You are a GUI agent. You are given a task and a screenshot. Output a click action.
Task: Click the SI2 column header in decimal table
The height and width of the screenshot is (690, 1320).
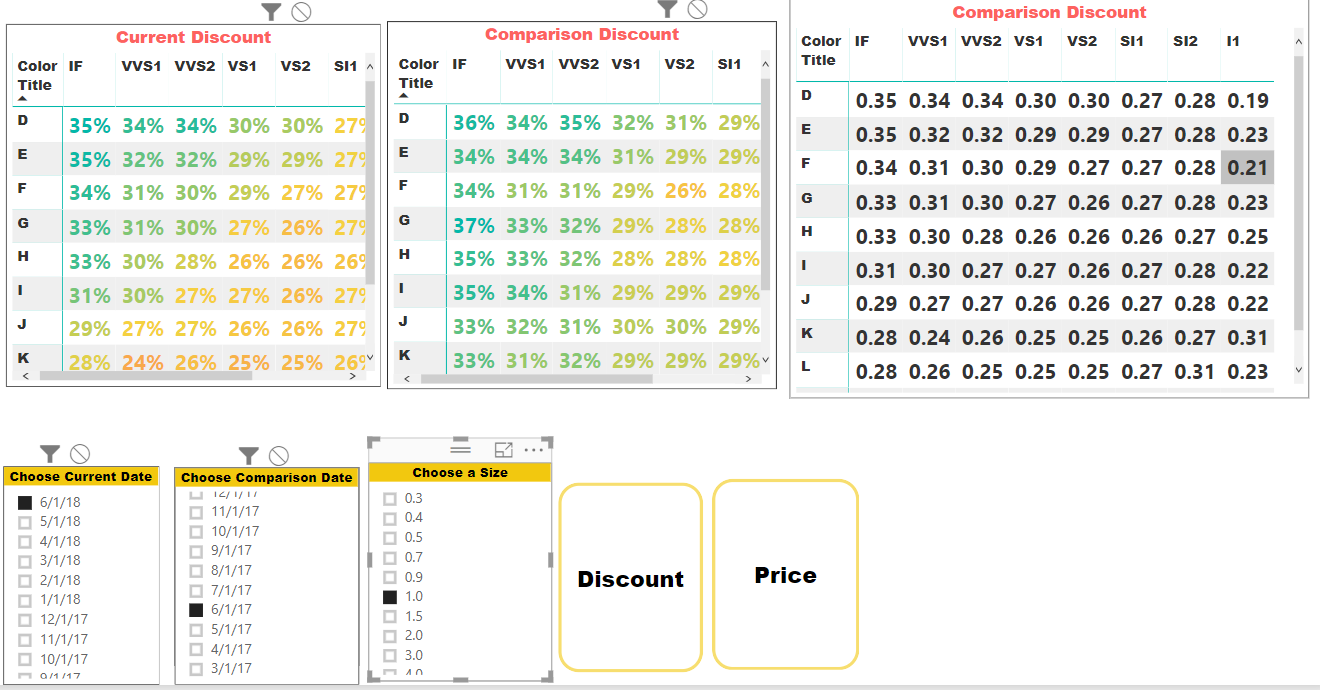[1185, 41]
